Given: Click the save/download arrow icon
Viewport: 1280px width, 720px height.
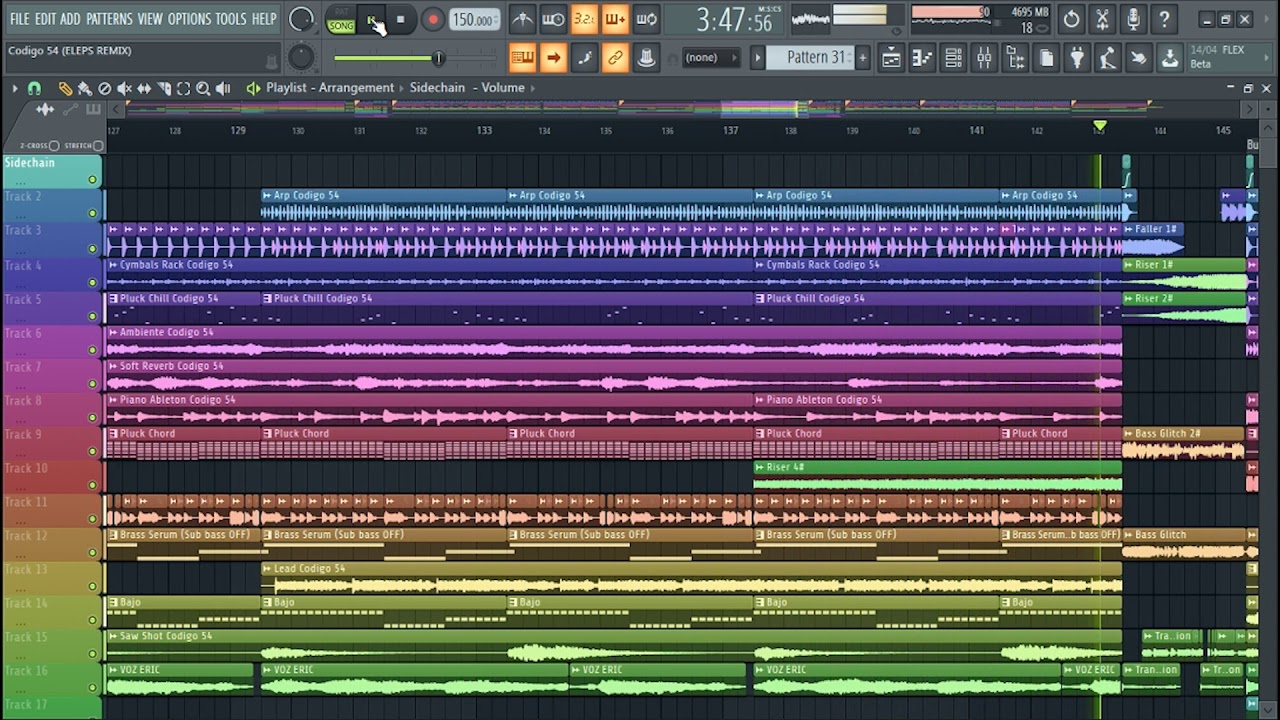Looking at the screenshot, I should [x=1170, y=58].
